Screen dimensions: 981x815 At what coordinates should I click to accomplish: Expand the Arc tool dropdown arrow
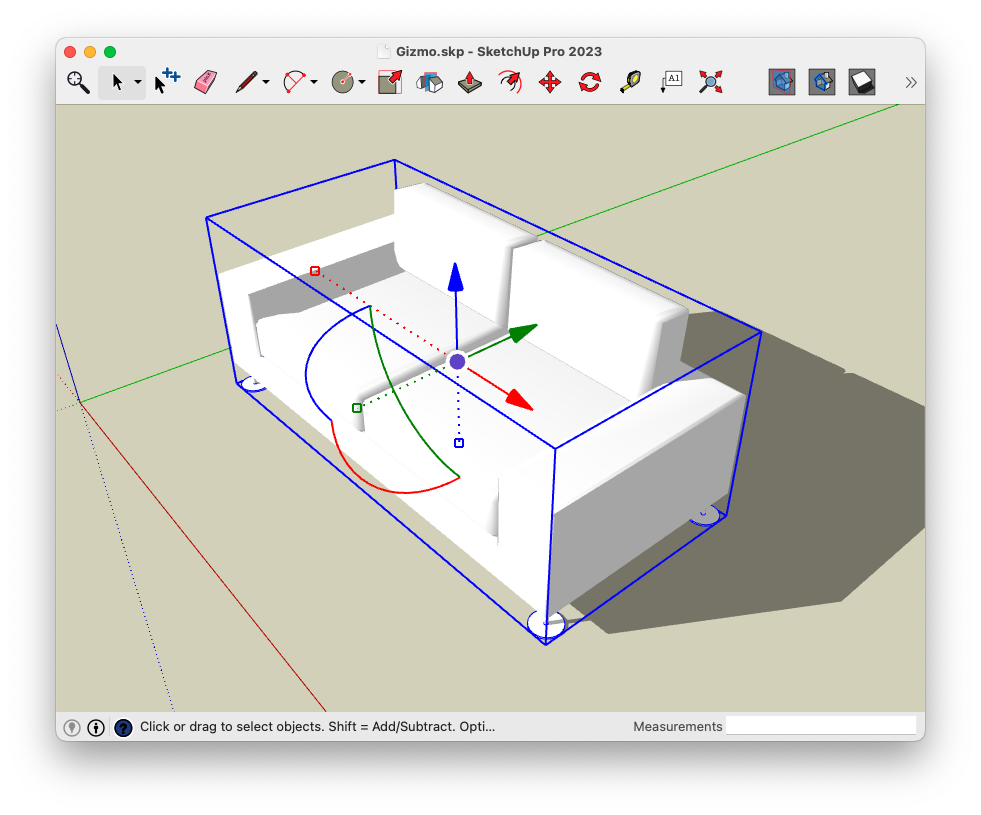314,83
